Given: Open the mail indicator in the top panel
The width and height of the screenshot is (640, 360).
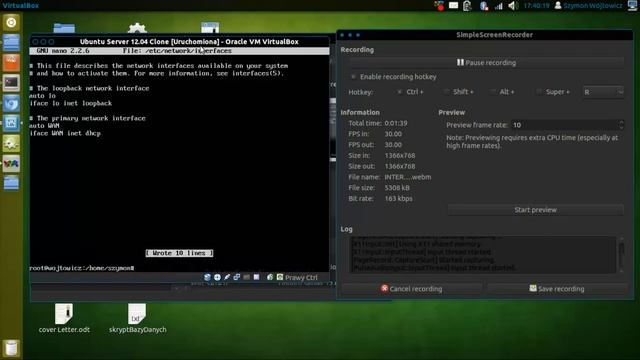Looking at the screenshot, I should point(453,6).
